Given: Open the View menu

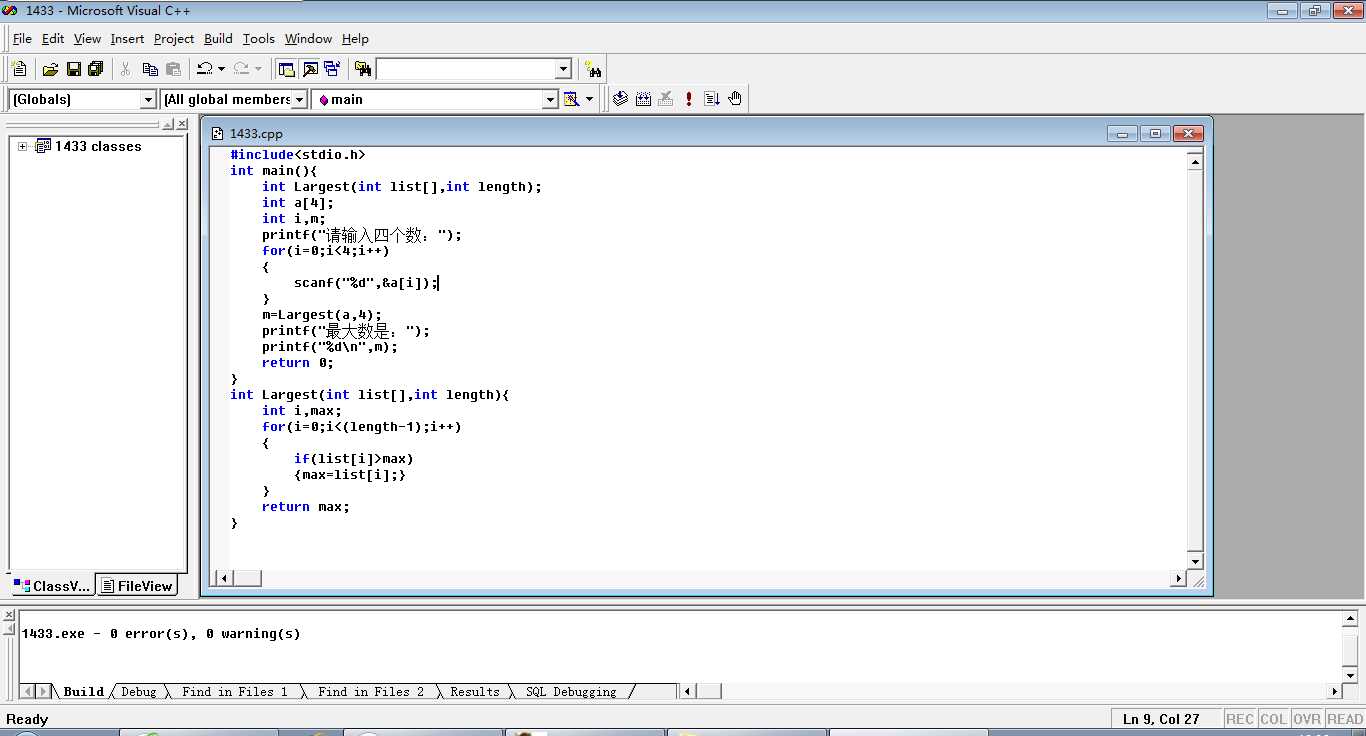Looking at the screenshot, I should 87,38.
